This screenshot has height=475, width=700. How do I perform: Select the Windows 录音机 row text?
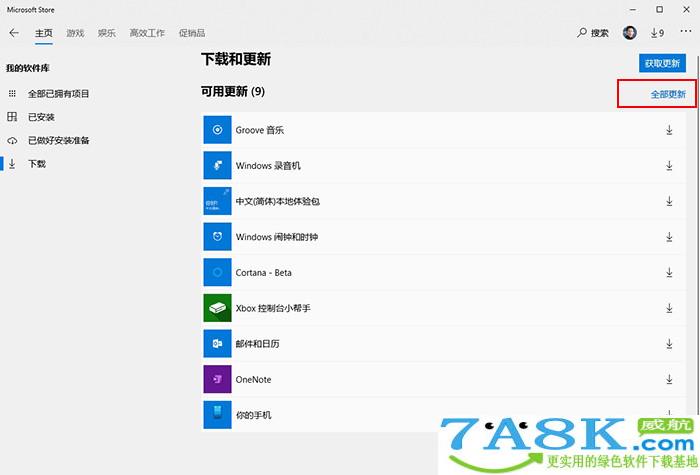(268, 166)
